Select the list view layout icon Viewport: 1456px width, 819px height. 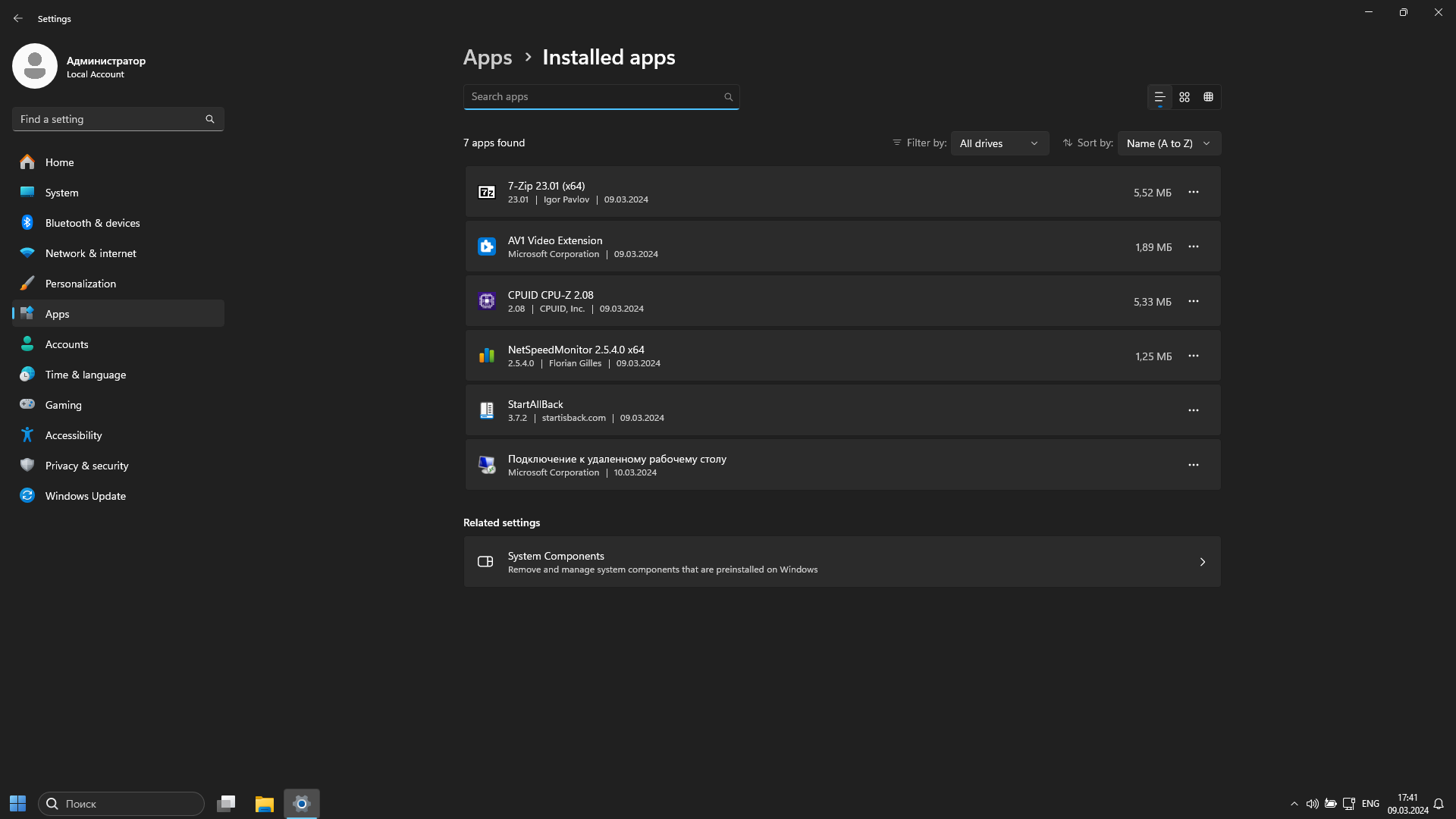point(1159,97)
